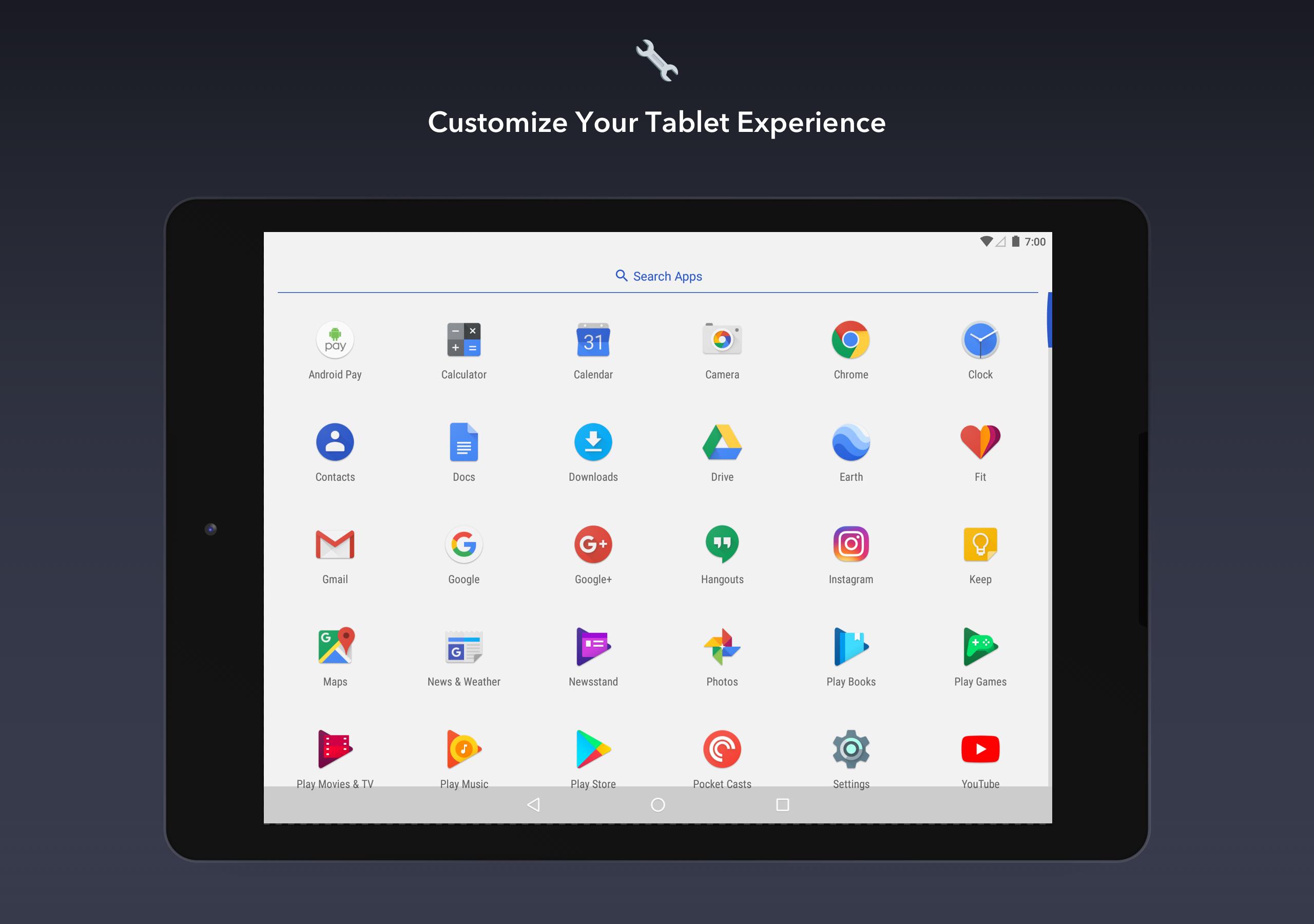Tap the Search Apps input field

656,276
